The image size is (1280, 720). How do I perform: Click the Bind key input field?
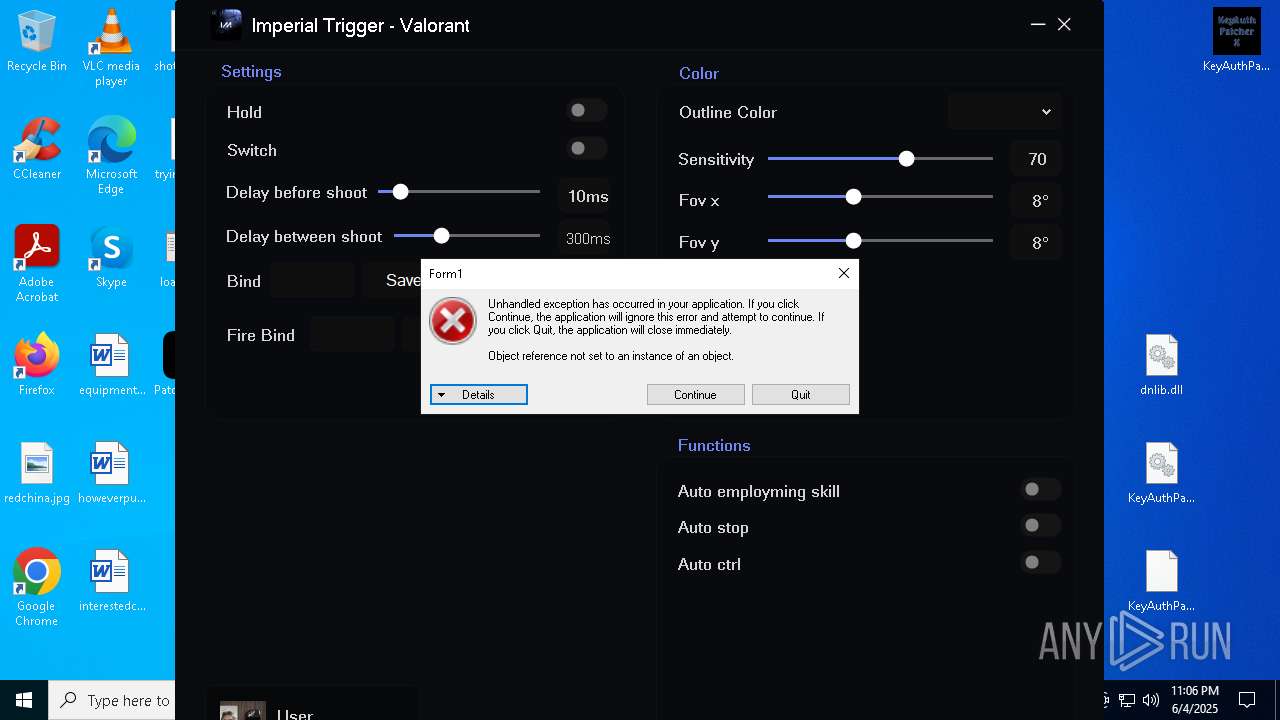coord(312,281)
